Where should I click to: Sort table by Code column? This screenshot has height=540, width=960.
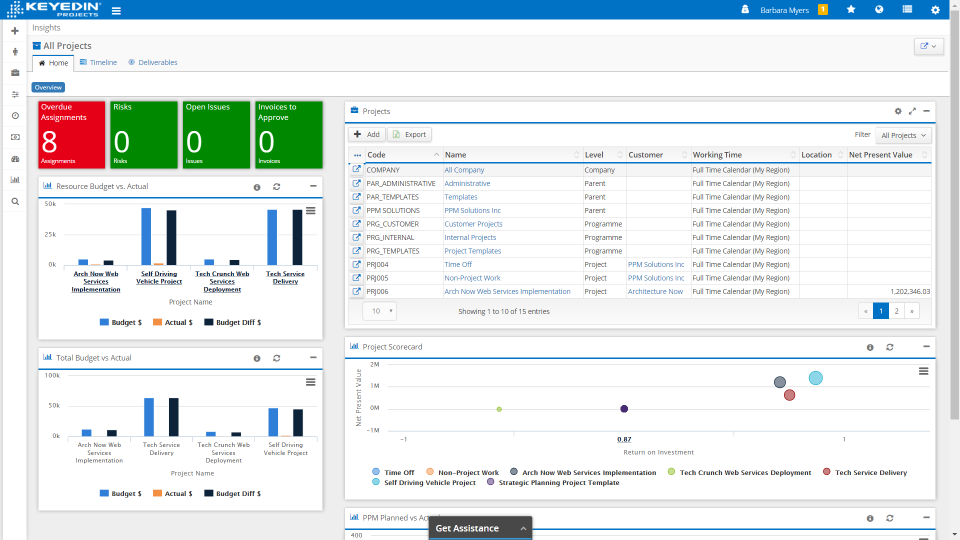tap(403, 155)
